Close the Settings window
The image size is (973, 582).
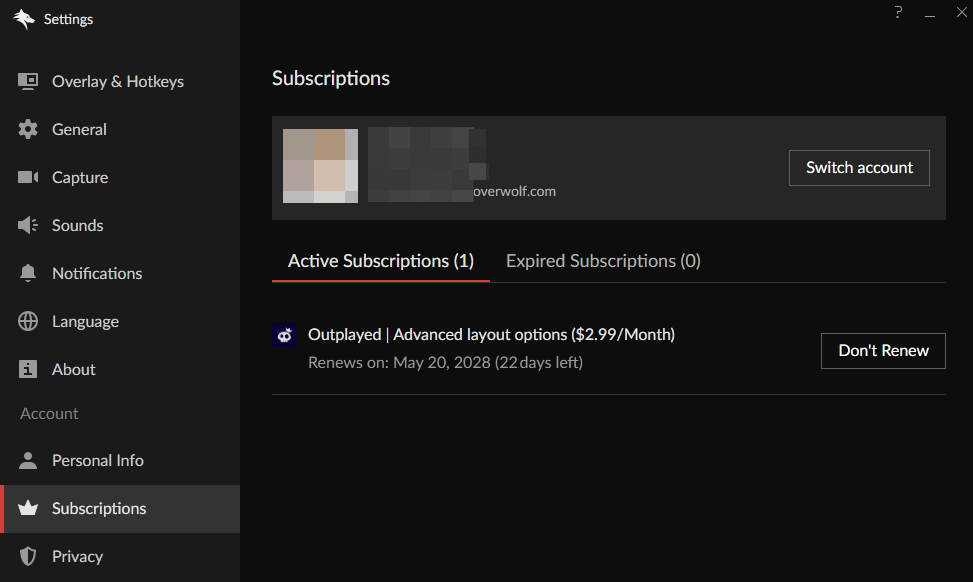(962, 12)
